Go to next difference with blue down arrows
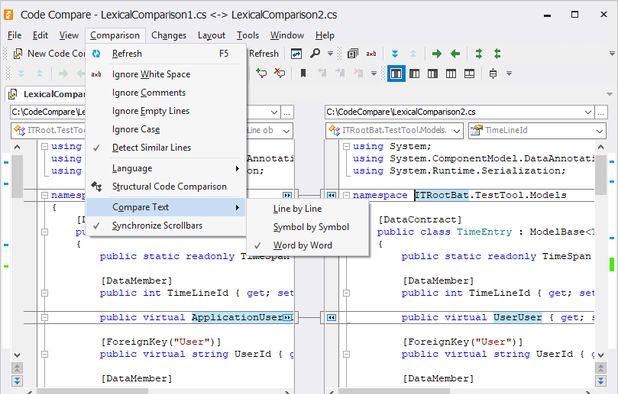 click(x=395, y=54)
